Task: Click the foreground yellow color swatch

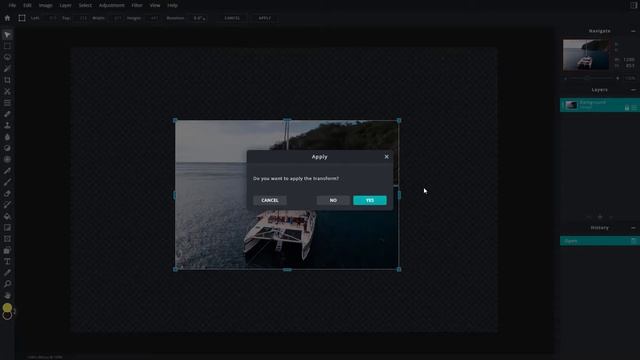Action: tap(7, 307)
